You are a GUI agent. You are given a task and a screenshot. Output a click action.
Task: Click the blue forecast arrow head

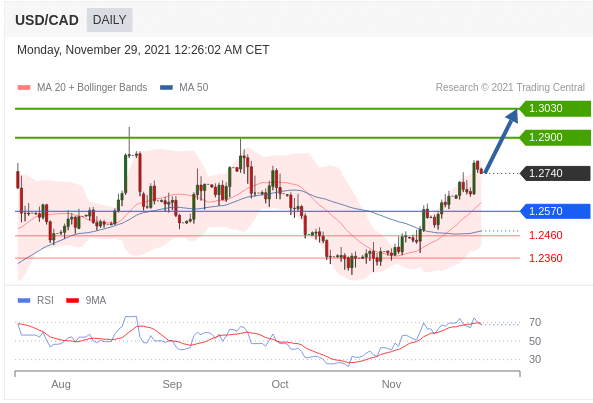512,116
